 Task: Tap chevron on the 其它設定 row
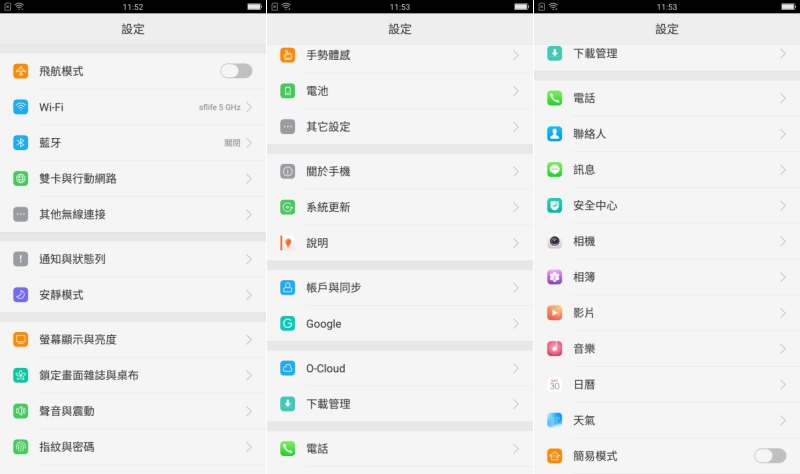click(x=516, y=127)
